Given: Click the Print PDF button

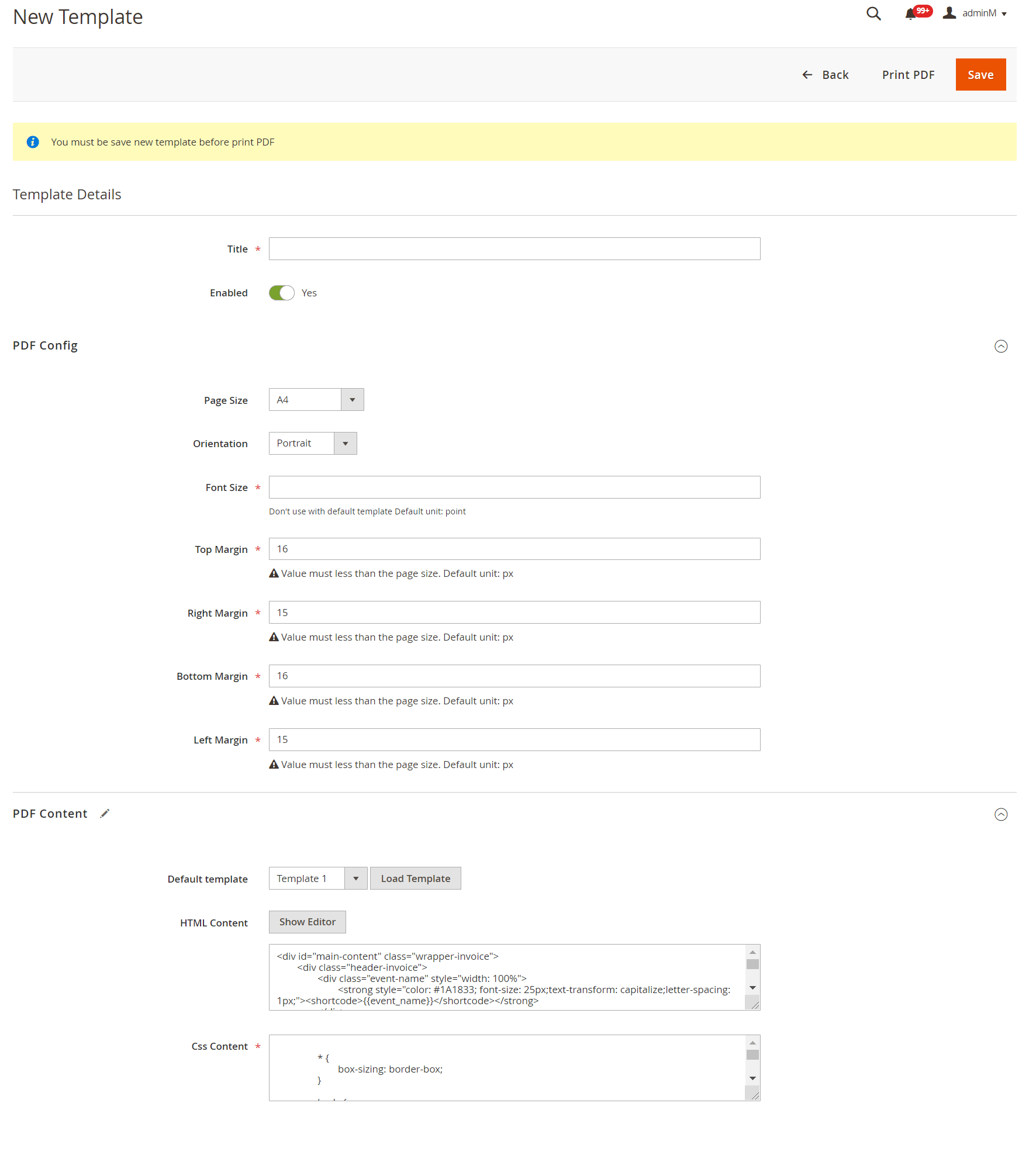Looking at the screenshot, I should [908, 75].
